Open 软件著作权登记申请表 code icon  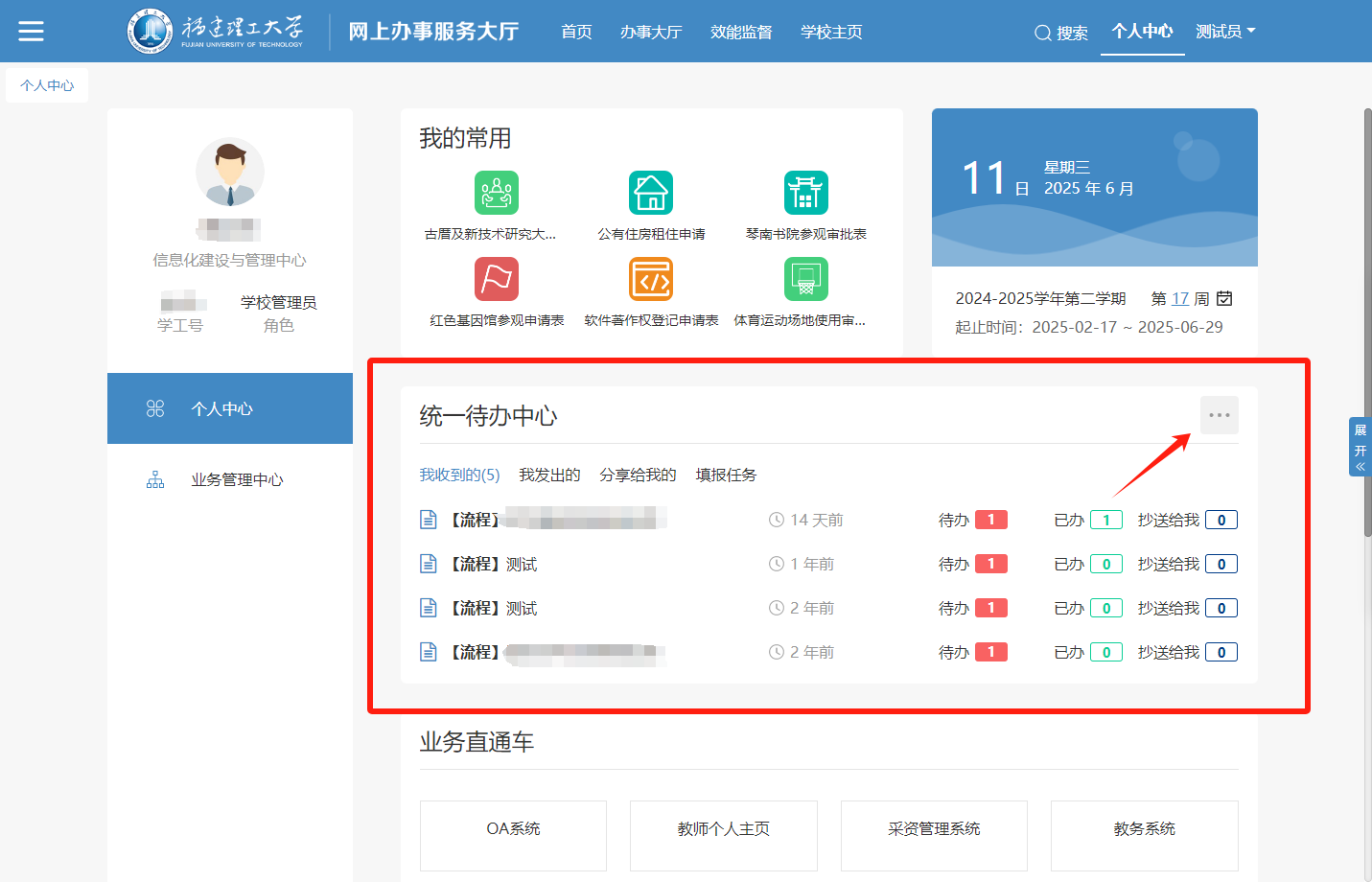651,279
